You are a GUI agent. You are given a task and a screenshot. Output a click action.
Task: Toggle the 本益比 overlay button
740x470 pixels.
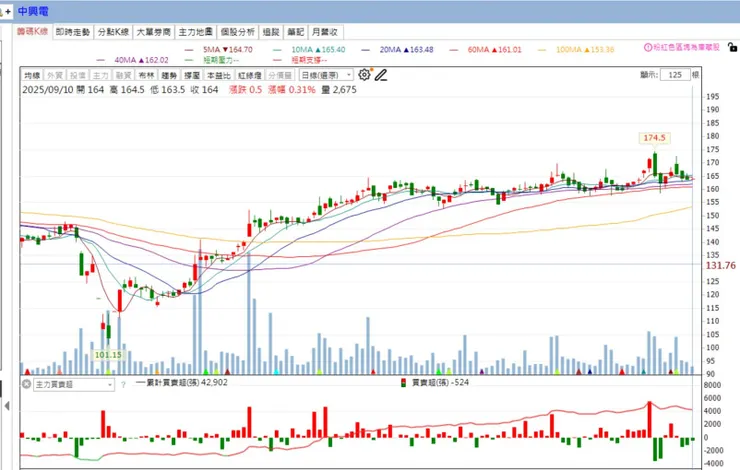pos(219,75)
